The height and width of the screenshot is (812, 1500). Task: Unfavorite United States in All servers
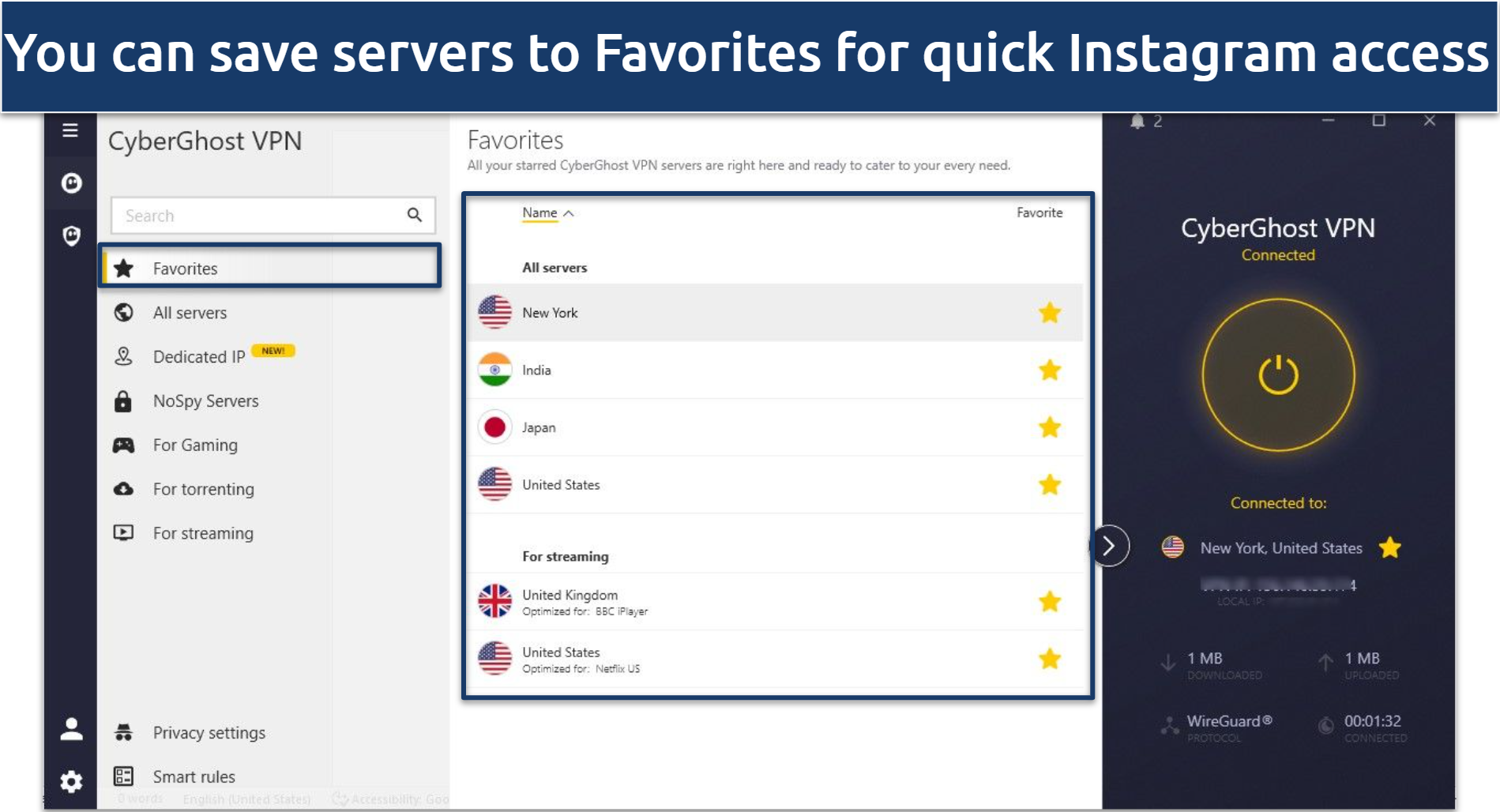point(1050,484)
